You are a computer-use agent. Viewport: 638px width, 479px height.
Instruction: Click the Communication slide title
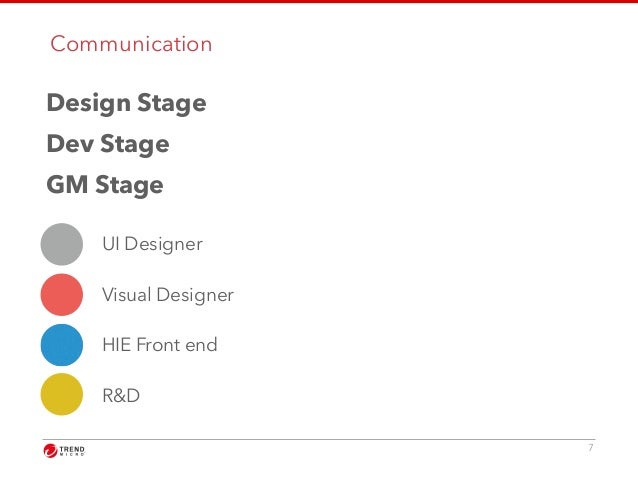131,44
